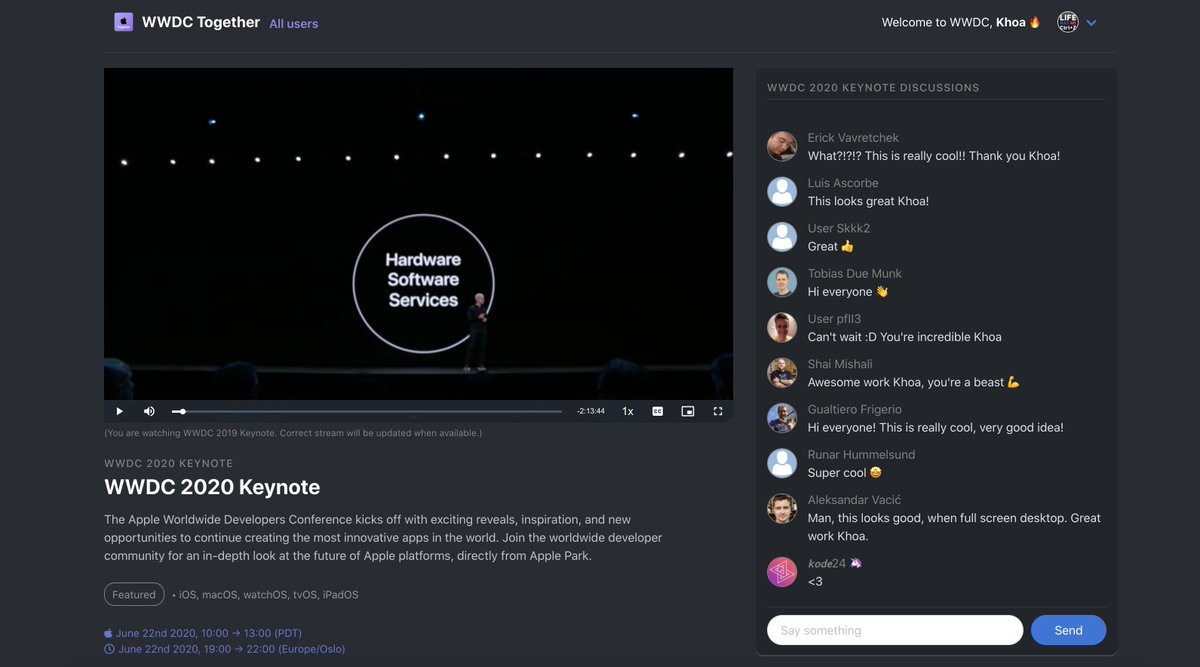
Task: Mute the video volume
Action: pos(149,411)
